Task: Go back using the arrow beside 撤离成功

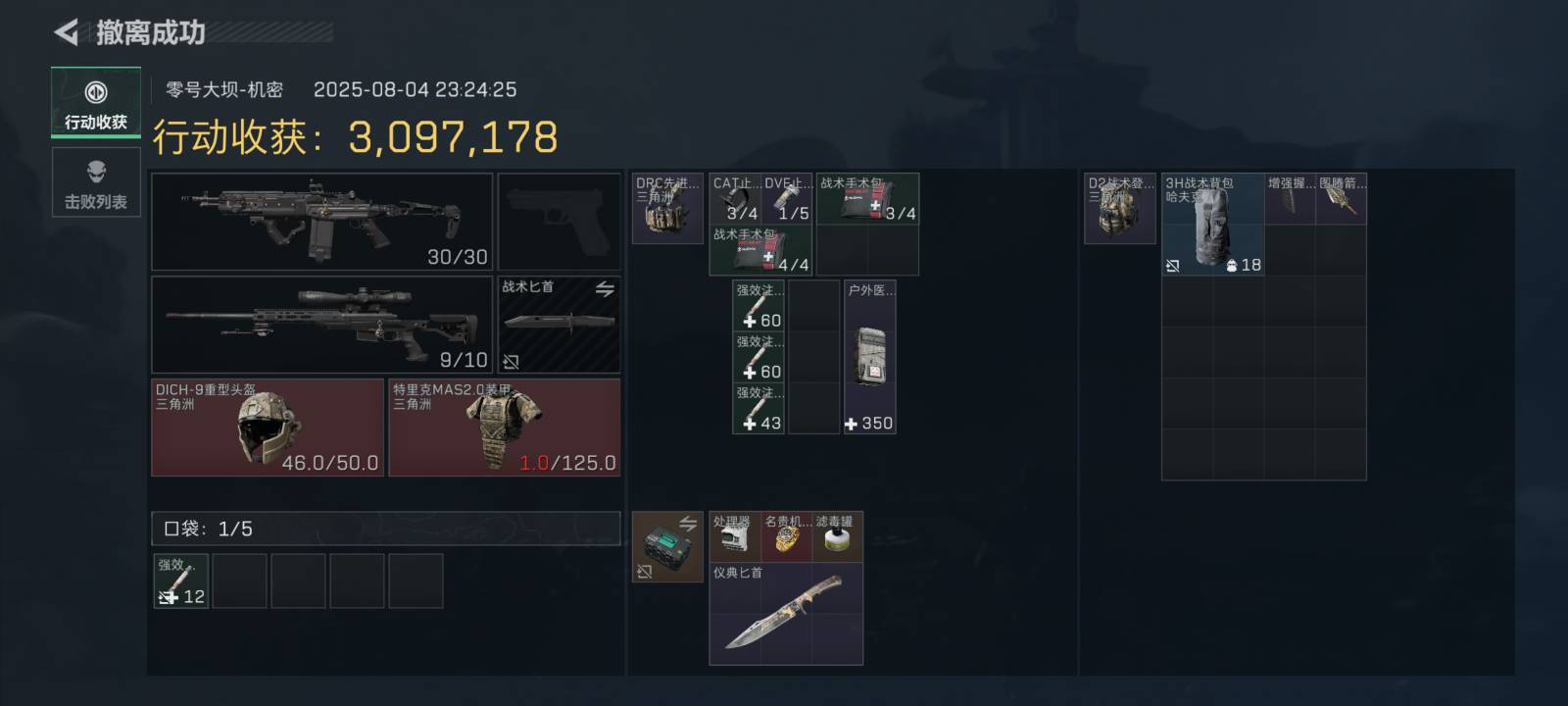Action: (x=67, y=32)
